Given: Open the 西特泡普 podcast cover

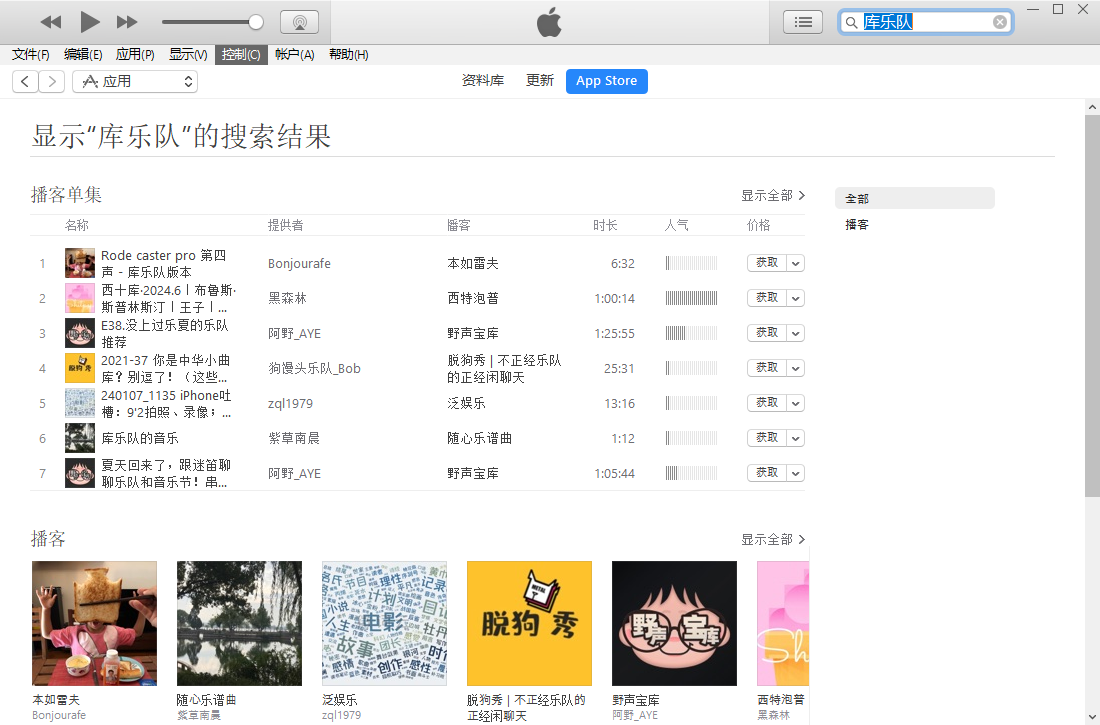Looking at the screenshot, I should [783, 623].
